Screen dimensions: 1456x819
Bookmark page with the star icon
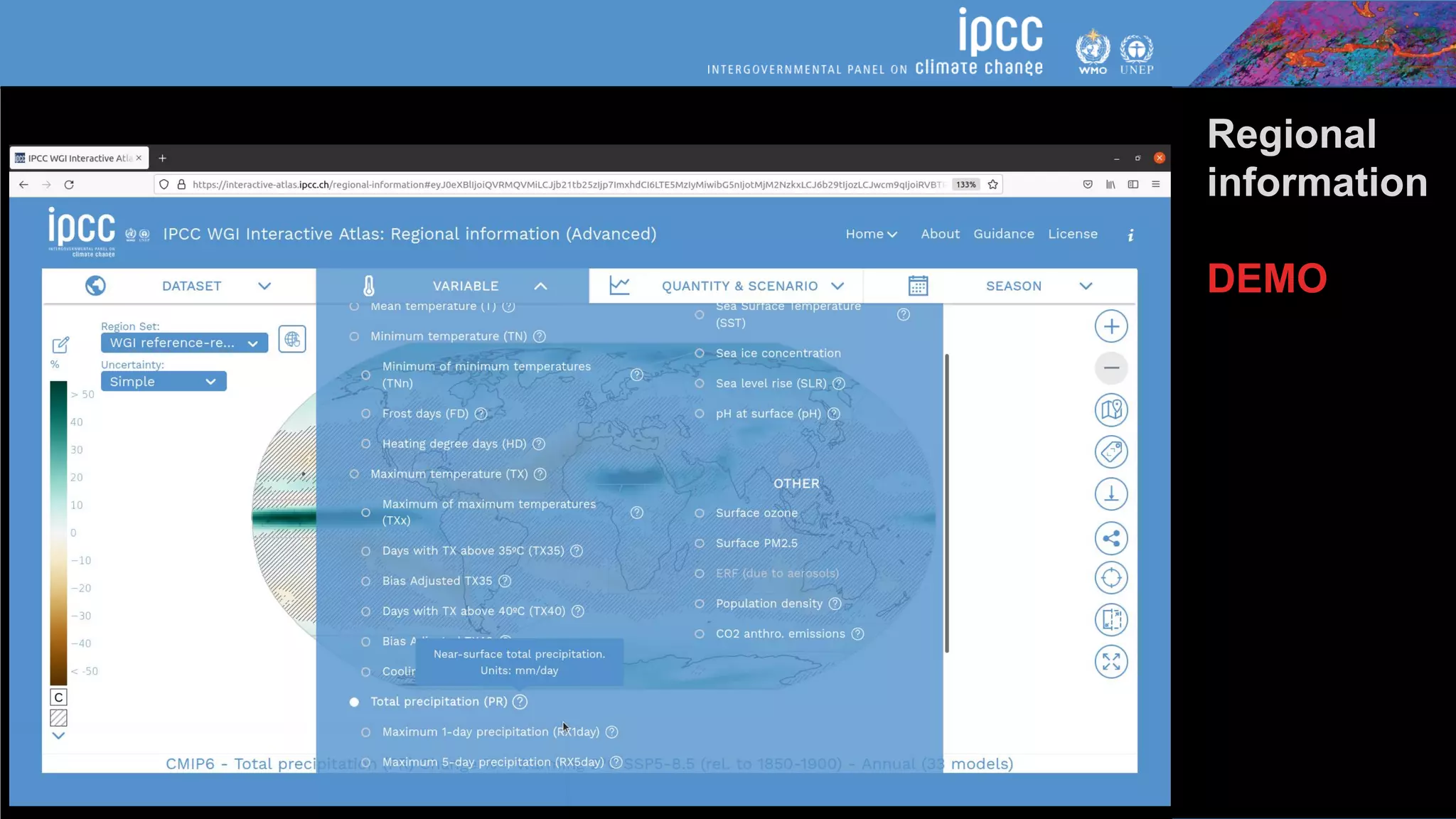(x=993, y=185)
